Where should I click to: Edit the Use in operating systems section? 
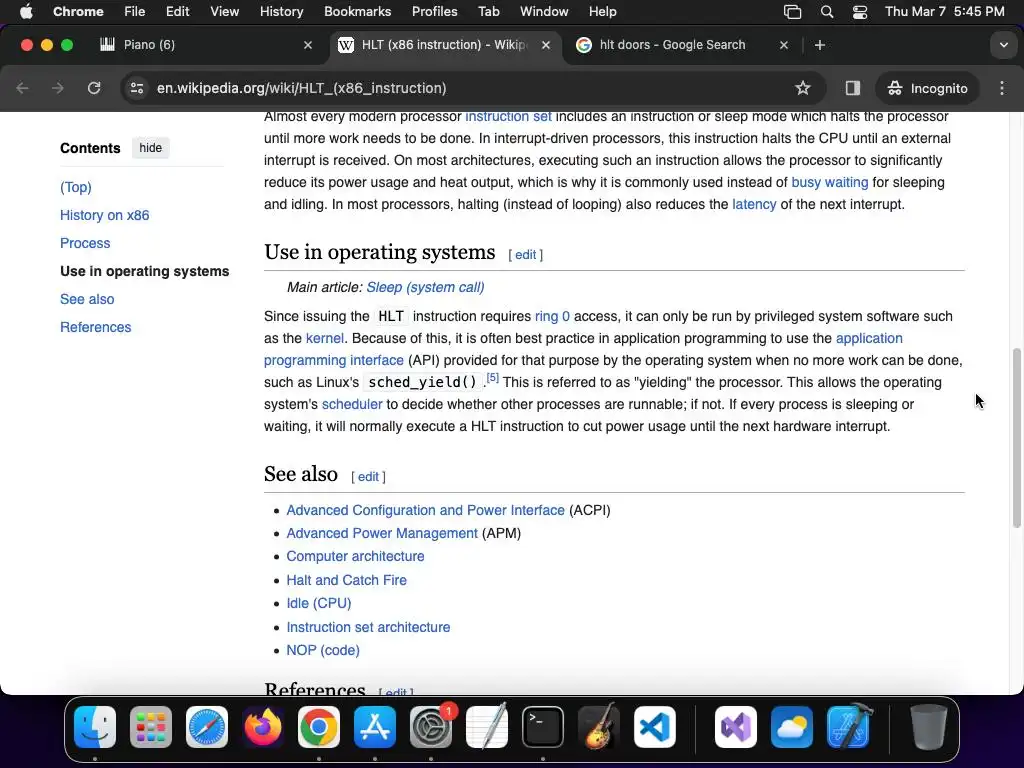click(526, 255)
